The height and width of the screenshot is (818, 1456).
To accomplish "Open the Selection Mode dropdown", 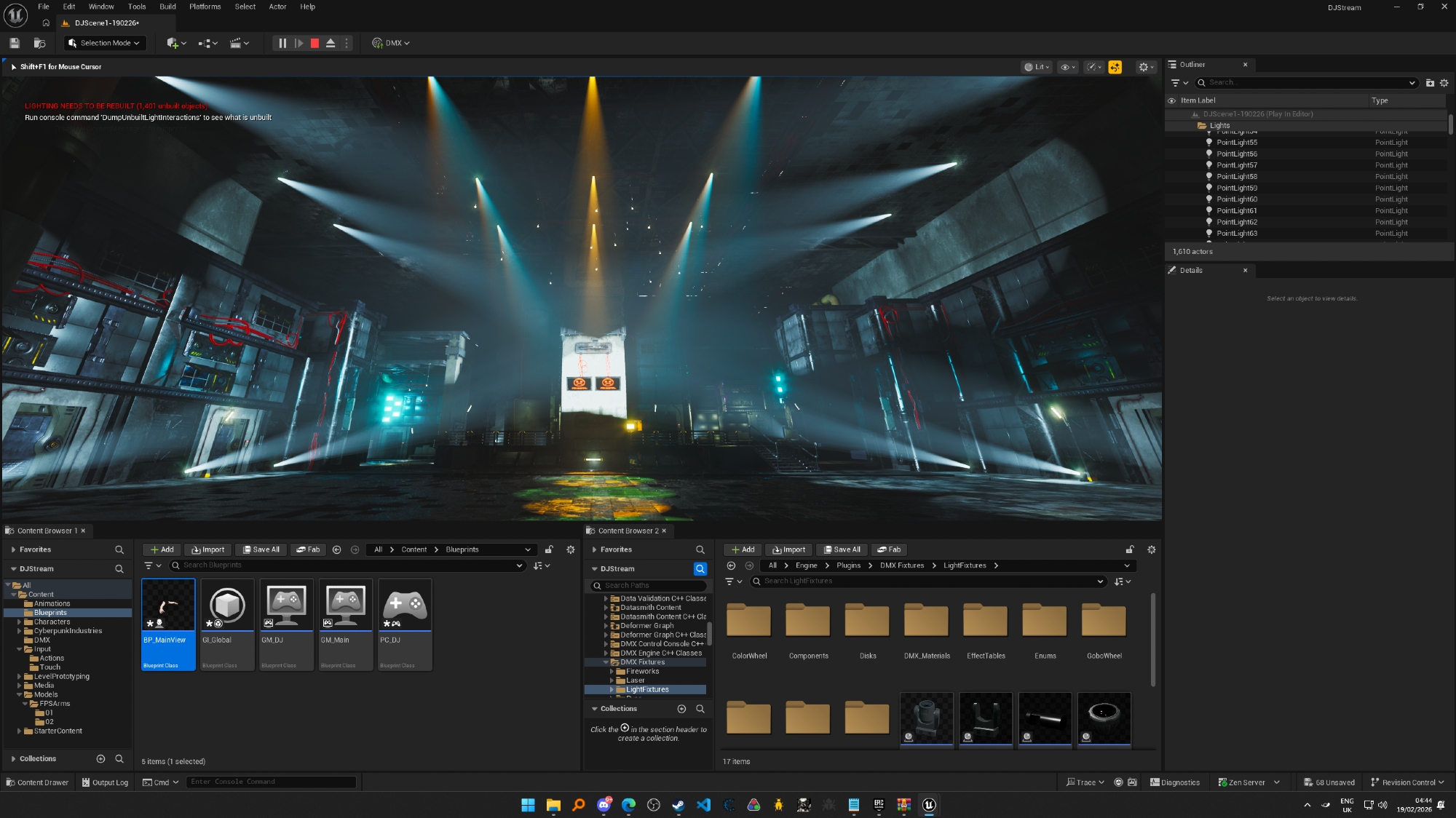I will click(x=105, y=43).
